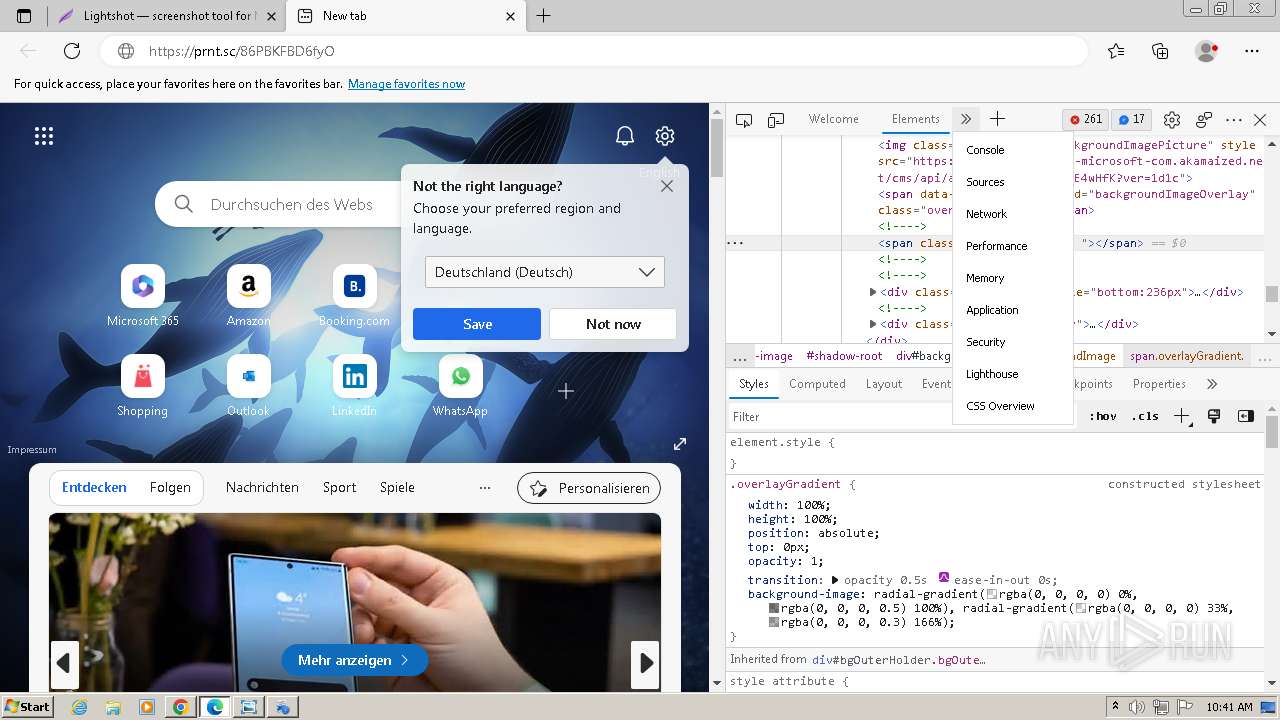This screenshot has height=720, width=1280.
Task: Click the rgba(0, 0, 0, 0.3) color swatch
Action: tap(774, 622)
